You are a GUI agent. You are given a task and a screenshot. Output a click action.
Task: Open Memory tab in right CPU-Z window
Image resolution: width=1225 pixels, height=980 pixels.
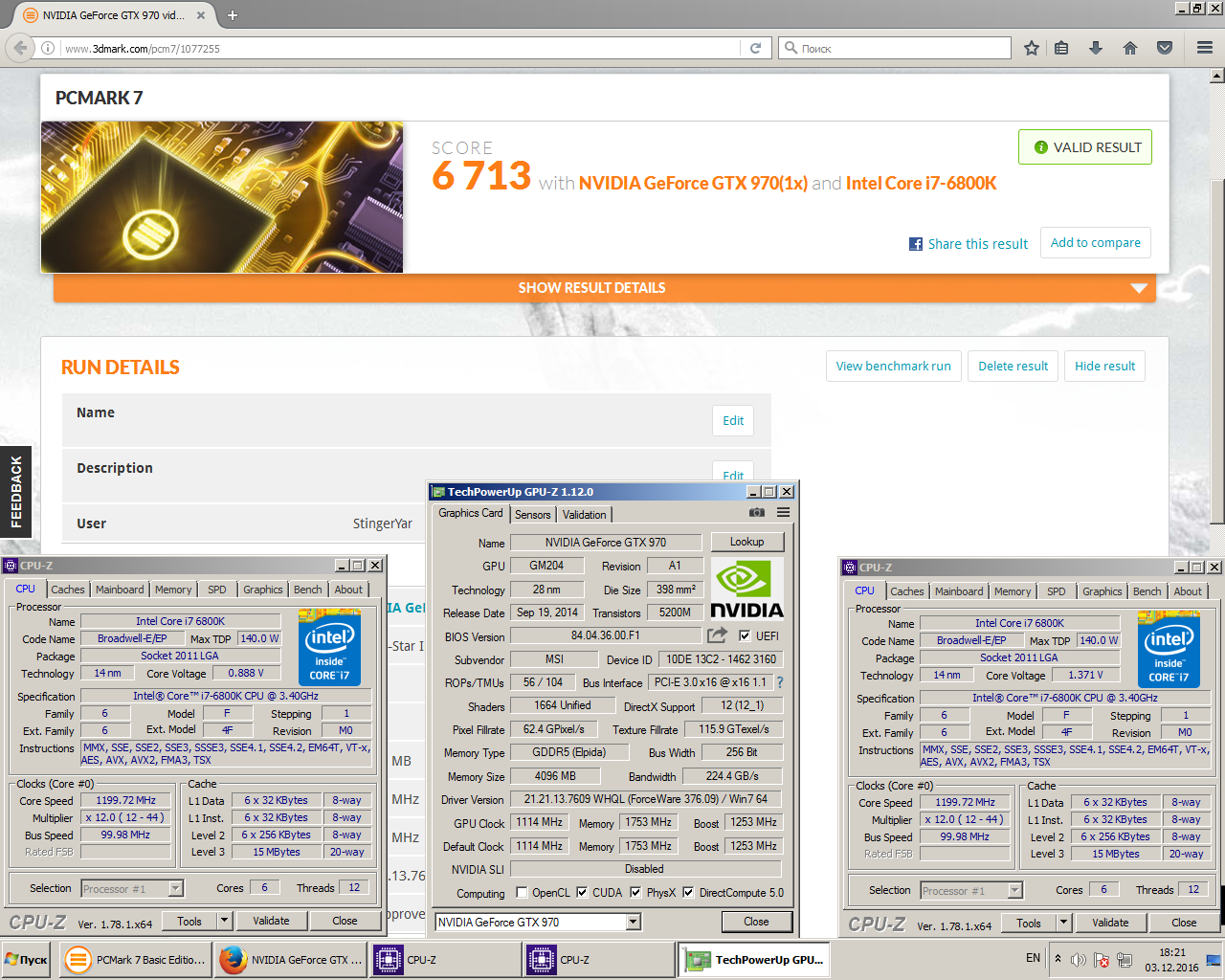[1013, 591]
